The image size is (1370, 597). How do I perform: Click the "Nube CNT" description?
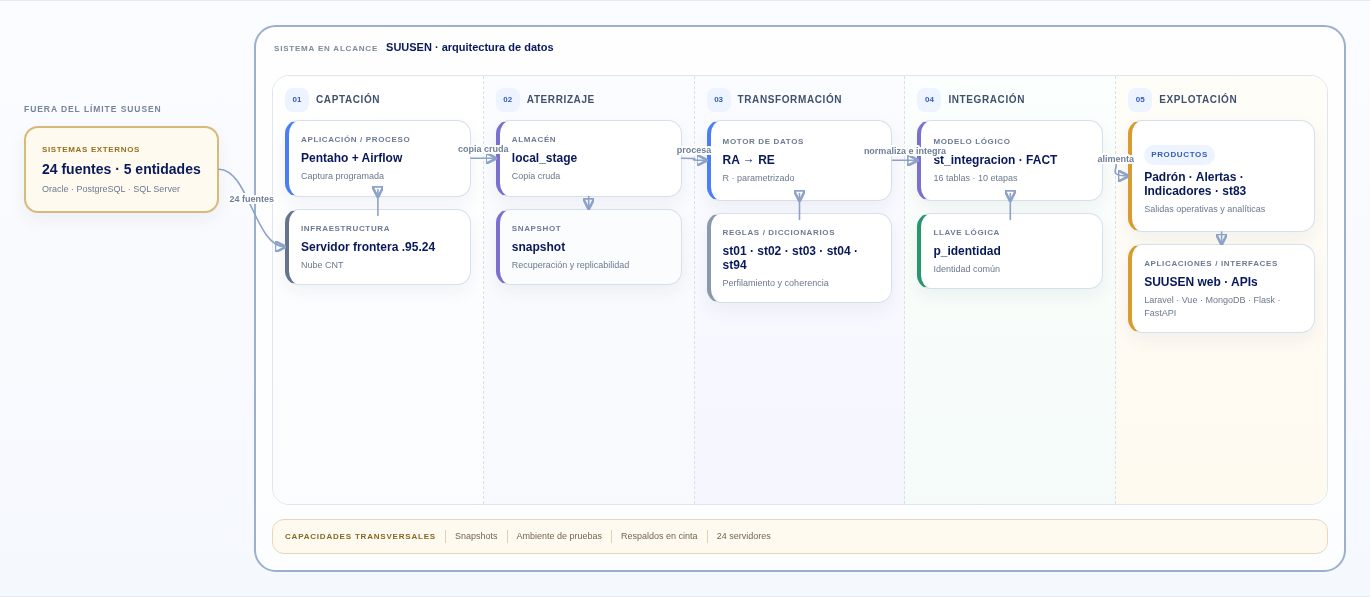click(x=322, y=265)
